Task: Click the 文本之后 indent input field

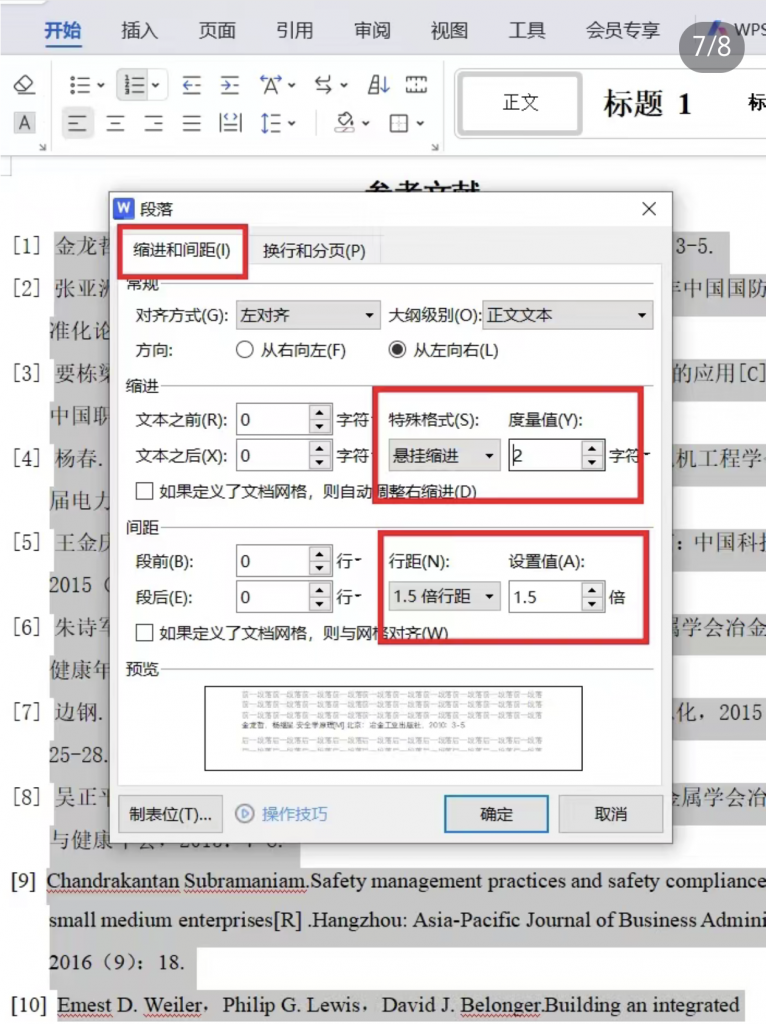Action: [272, 455]
